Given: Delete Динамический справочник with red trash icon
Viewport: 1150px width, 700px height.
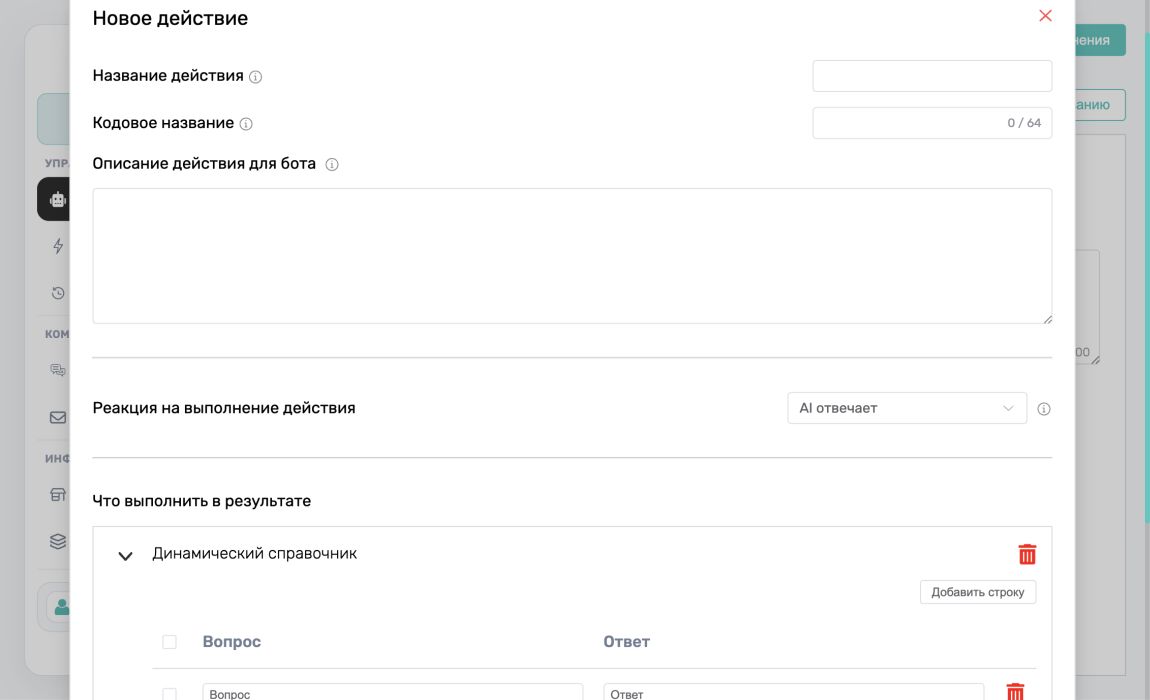Looking at the screenshot, I should tap(1027, 554).
